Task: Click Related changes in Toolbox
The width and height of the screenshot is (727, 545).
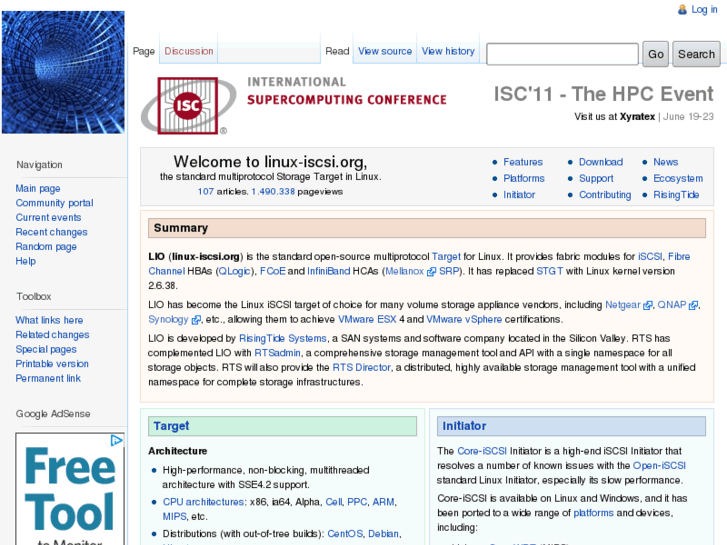Action: 52,334
